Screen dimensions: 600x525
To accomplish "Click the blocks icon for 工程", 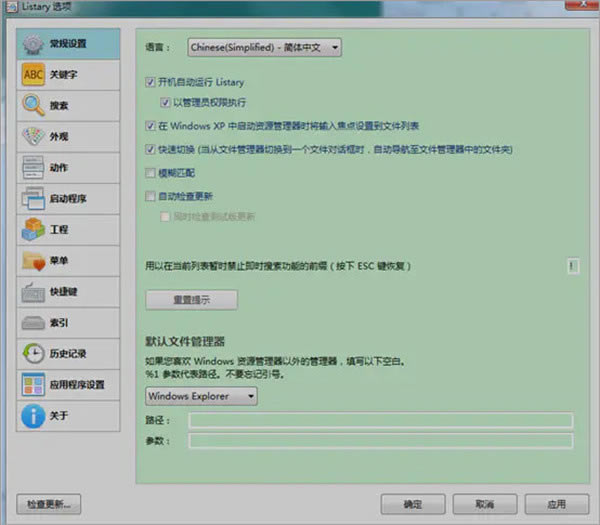I will pos(33,229).
